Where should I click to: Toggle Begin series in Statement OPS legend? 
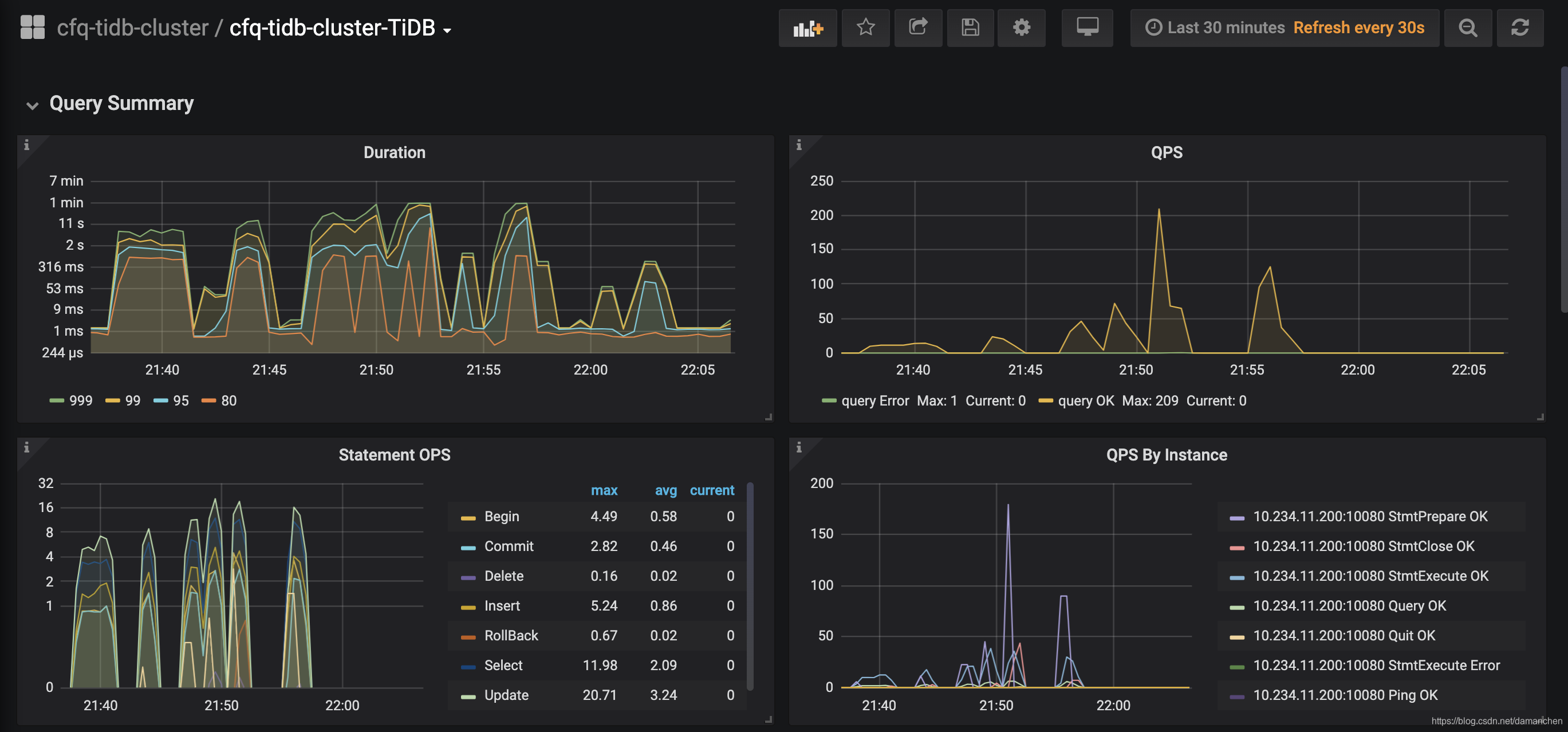502,517
